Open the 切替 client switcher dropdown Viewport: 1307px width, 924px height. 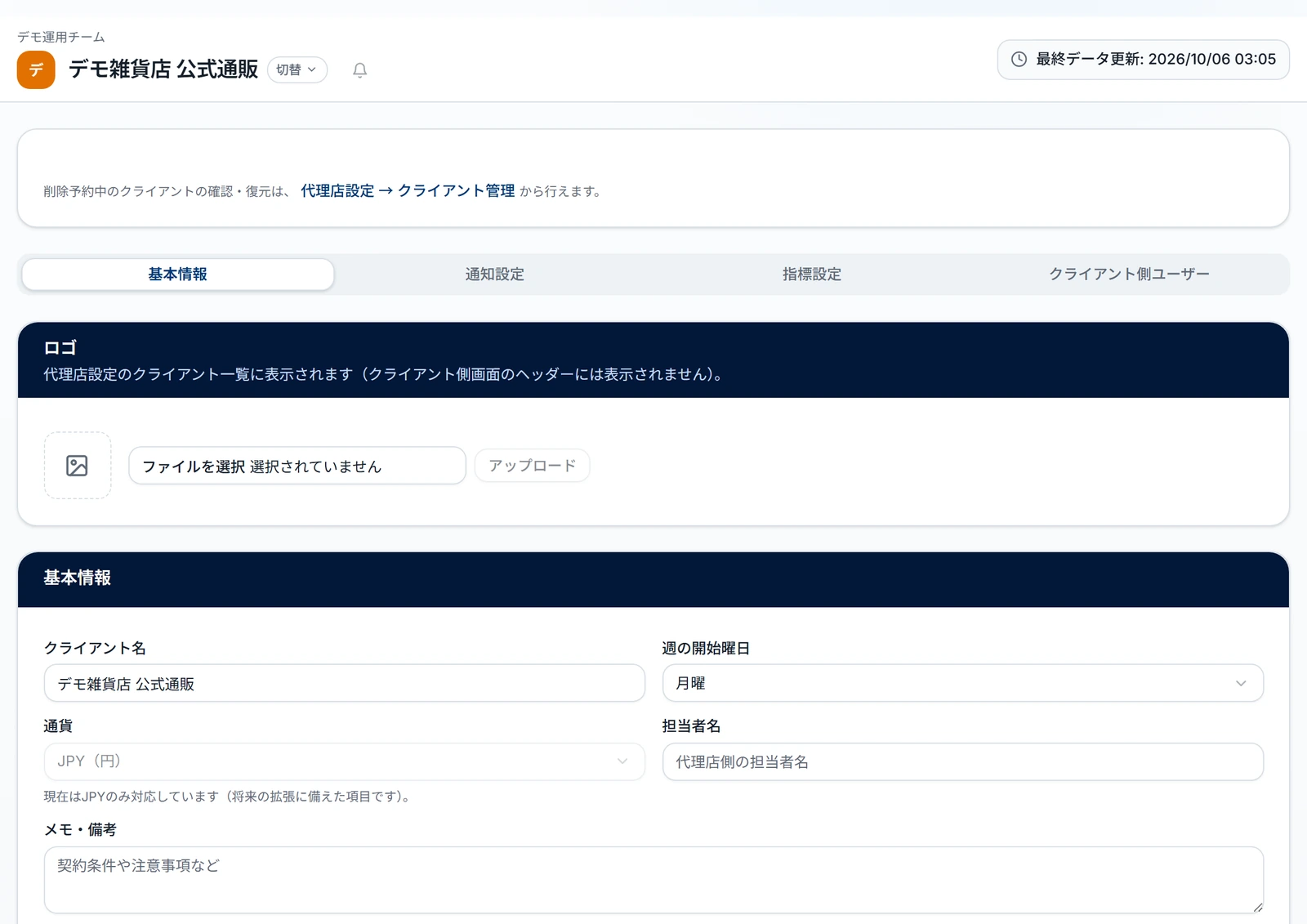click(x=297, y=70)
